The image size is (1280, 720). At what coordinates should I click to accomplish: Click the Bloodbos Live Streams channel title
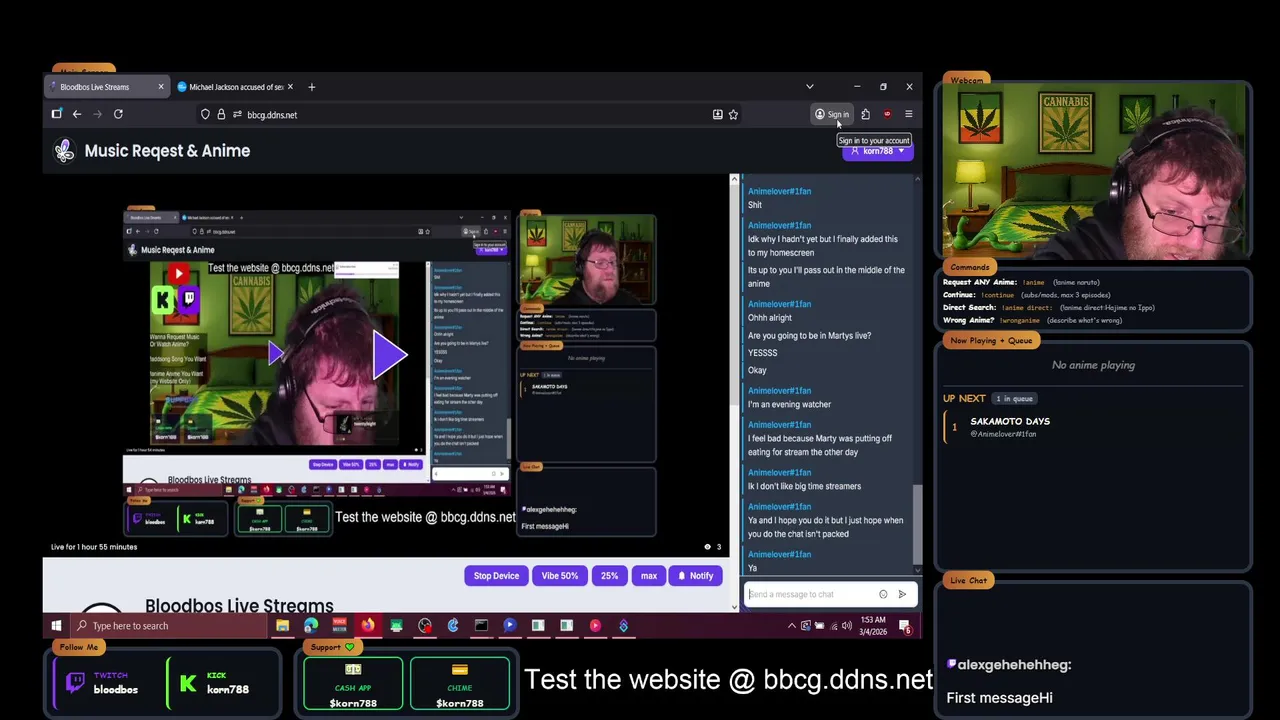coord(239,605)
